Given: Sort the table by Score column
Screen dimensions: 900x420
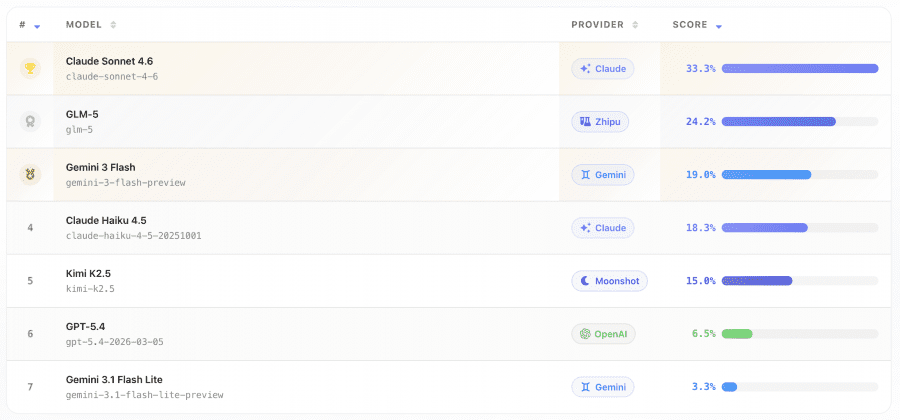Looking at the screenshot, I should click(719, 25).
